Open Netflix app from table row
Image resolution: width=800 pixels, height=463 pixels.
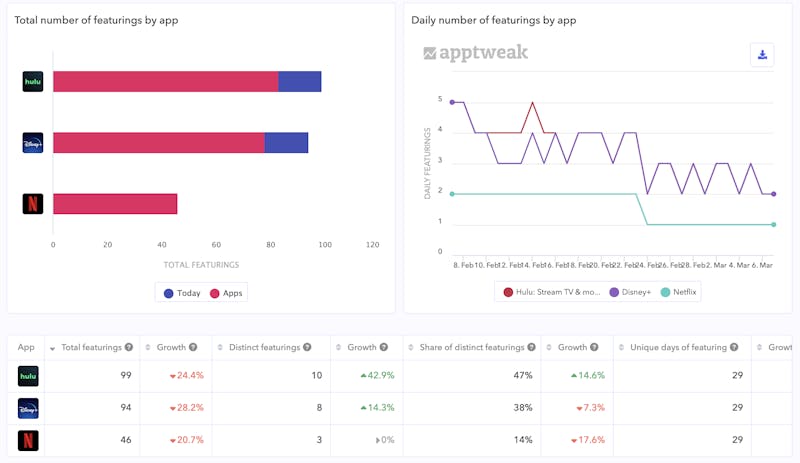coord(28,440)
